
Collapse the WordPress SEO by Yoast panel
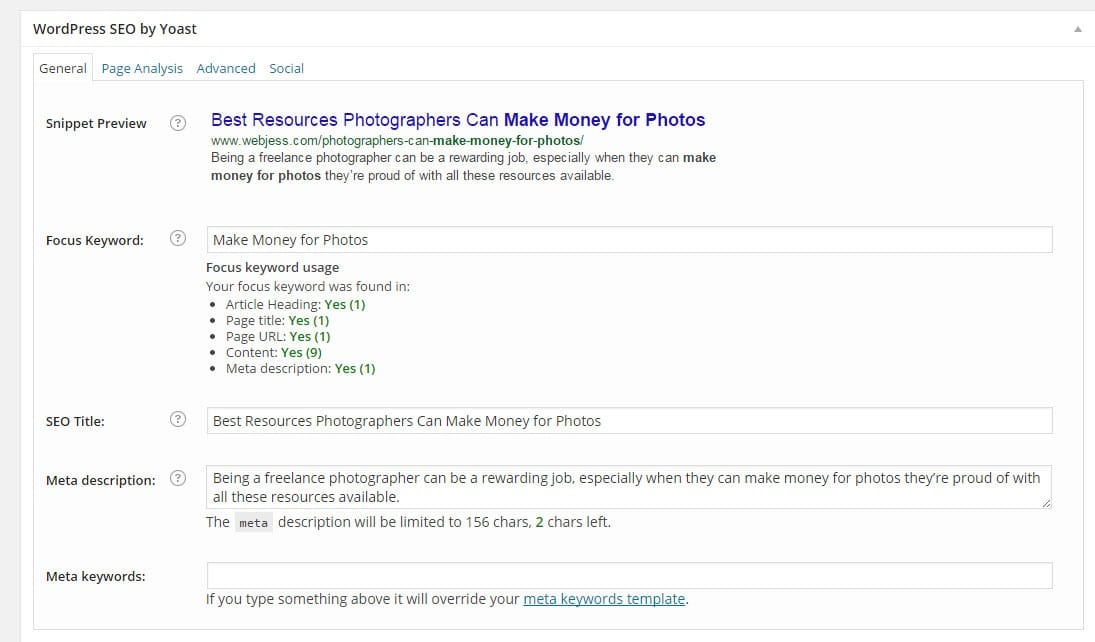tap(1078, 29)
